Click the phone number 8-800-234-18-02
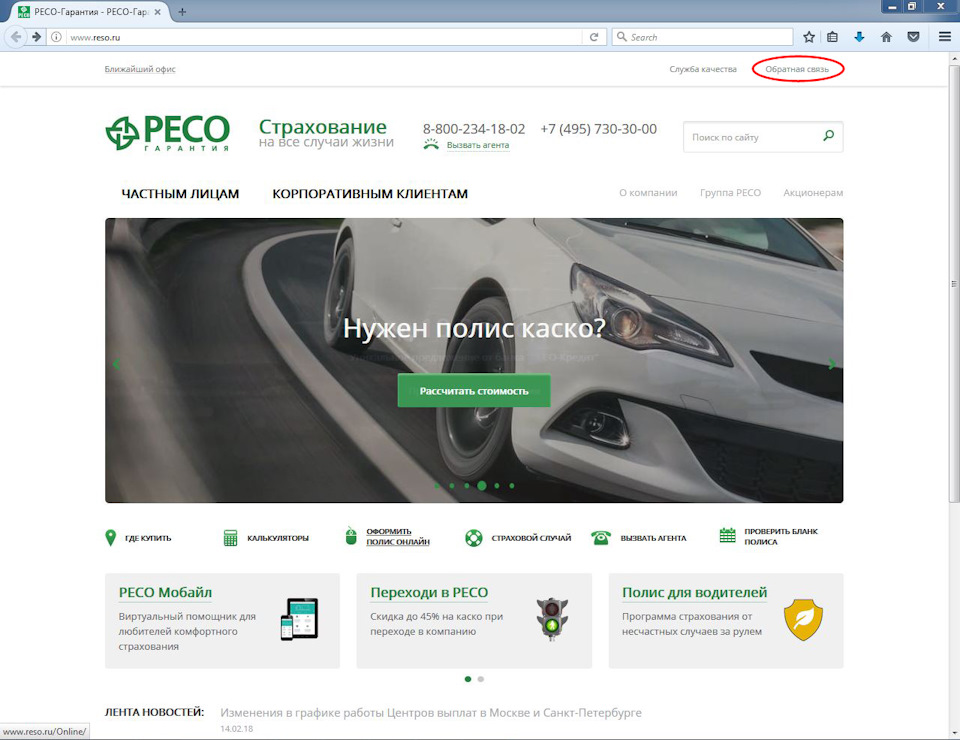 click(x=474, y=129)
